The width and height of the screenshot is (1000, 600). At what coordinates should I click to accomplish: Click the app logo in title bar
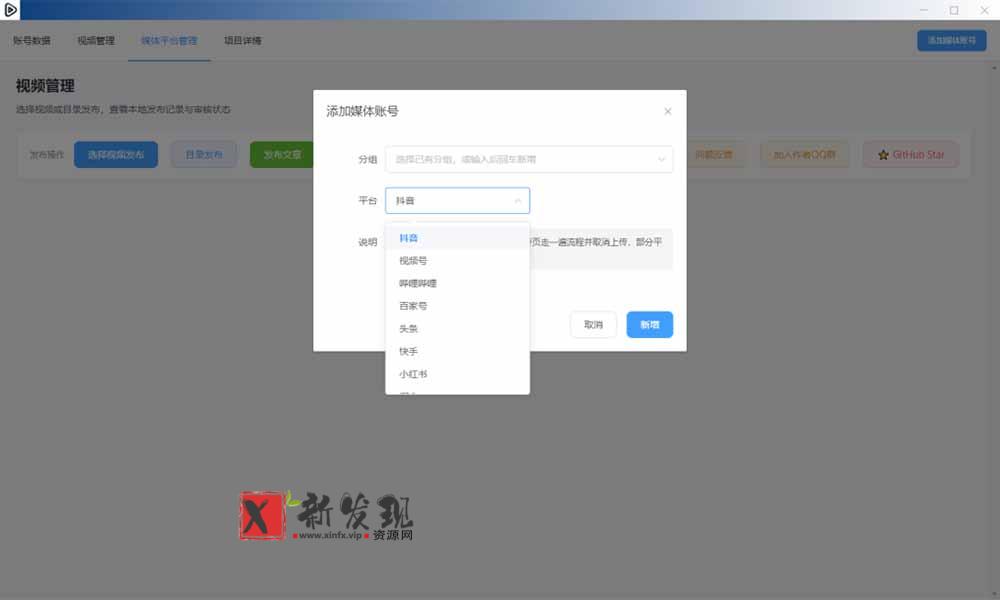(x=10, y=10)
